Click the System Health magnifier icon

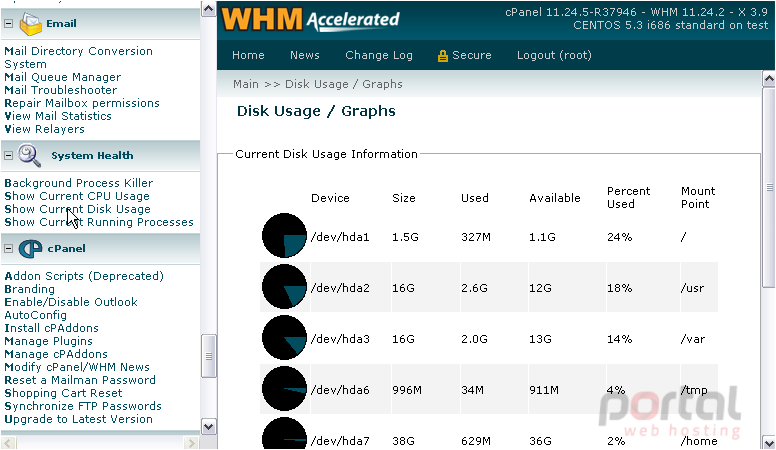coord(30,155)
